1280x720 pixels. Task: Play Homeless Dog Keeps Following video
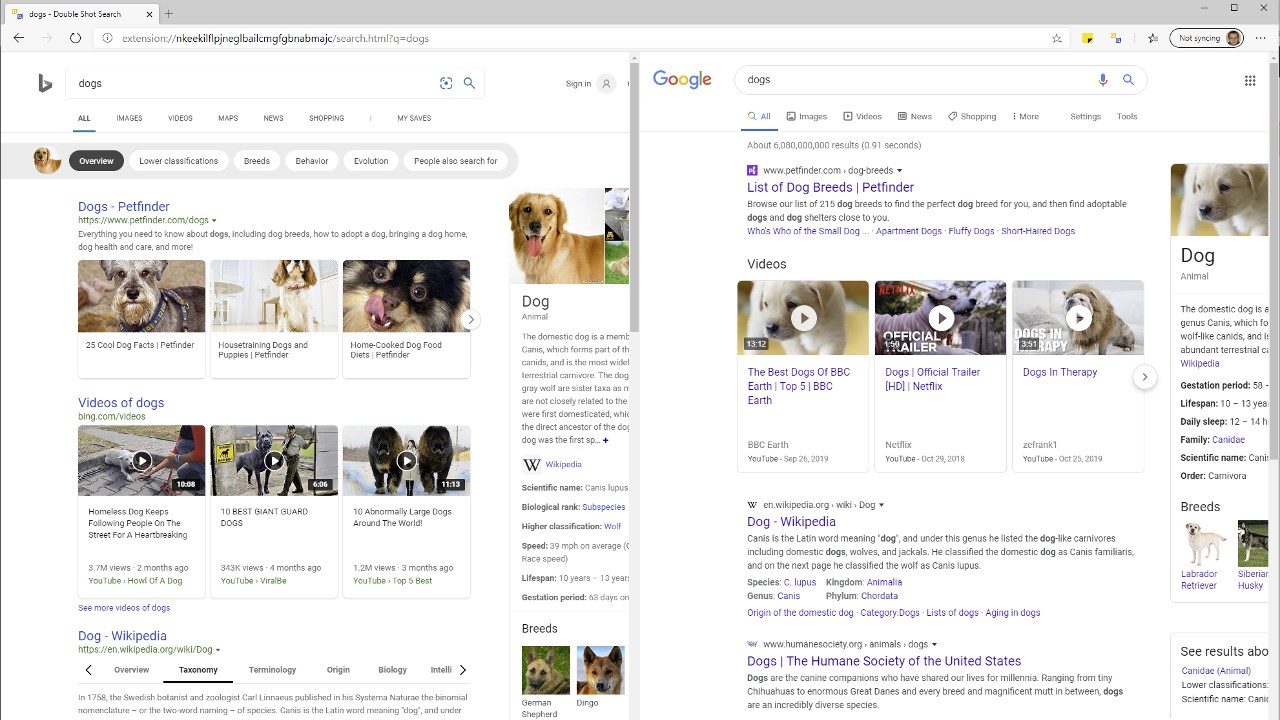pyautogui.click(x=142, y=461)
